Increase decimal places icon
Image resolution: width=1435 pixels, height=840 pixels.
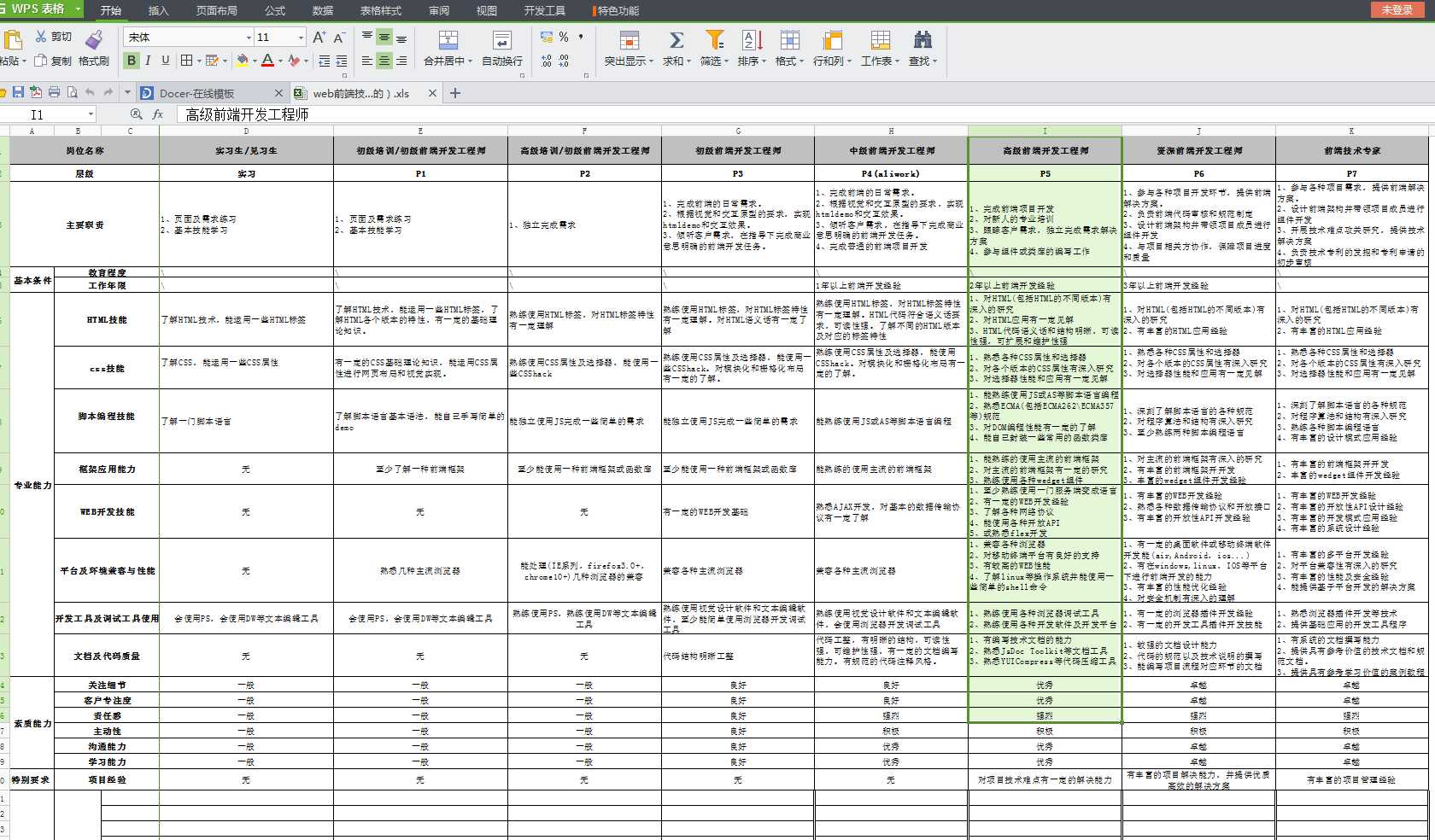(x=547, y=61)
